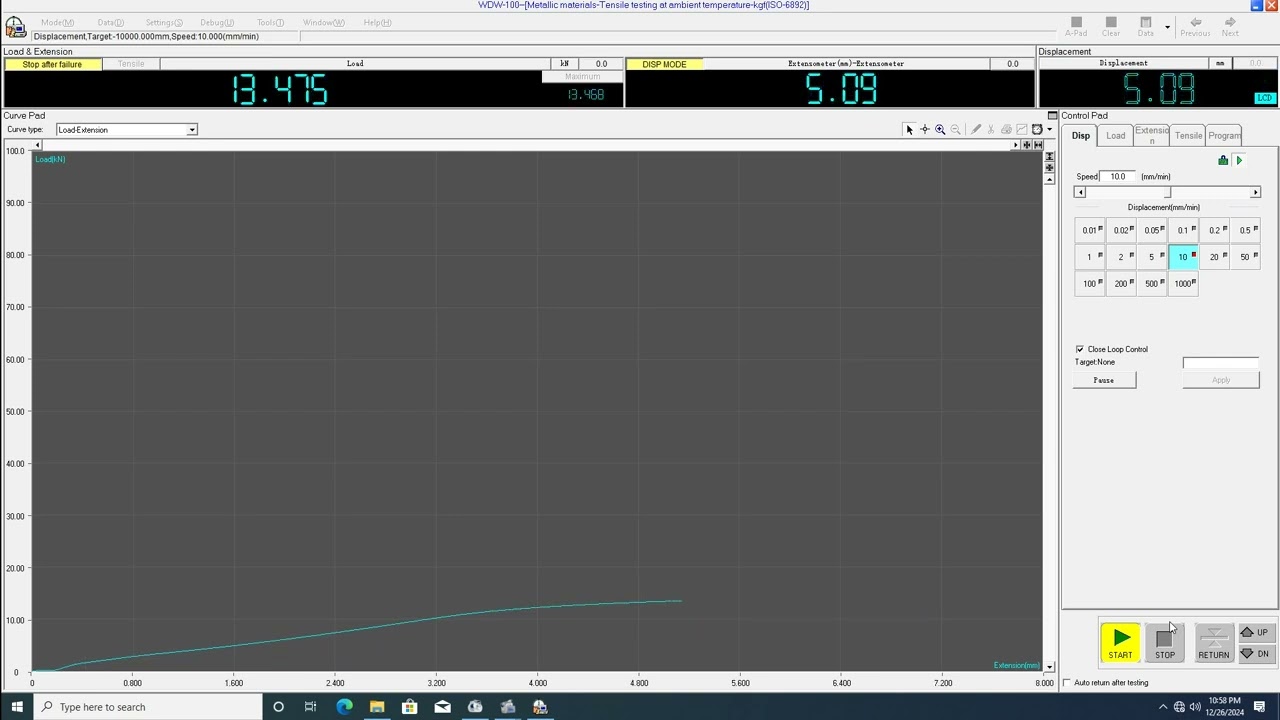Switch to the Program control tab
The width and height of the screenshot is (1280, 720).
click(x=1224, y=136)
